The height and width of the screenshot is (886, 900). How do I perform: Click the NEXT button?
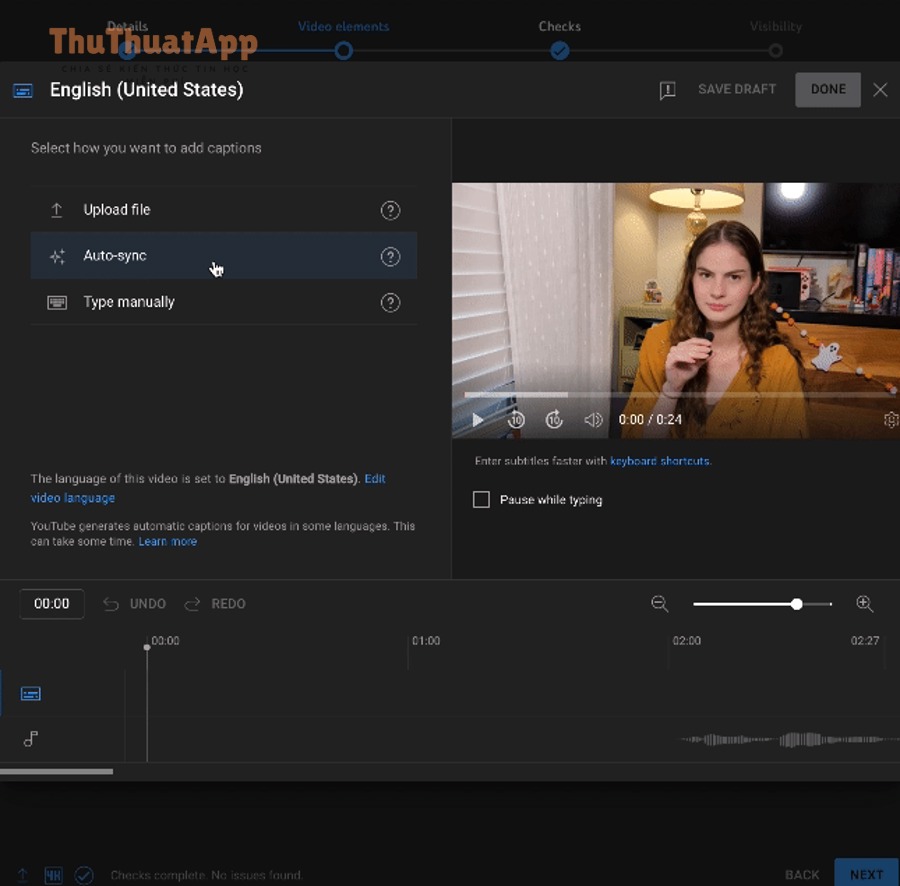(866, 873)
